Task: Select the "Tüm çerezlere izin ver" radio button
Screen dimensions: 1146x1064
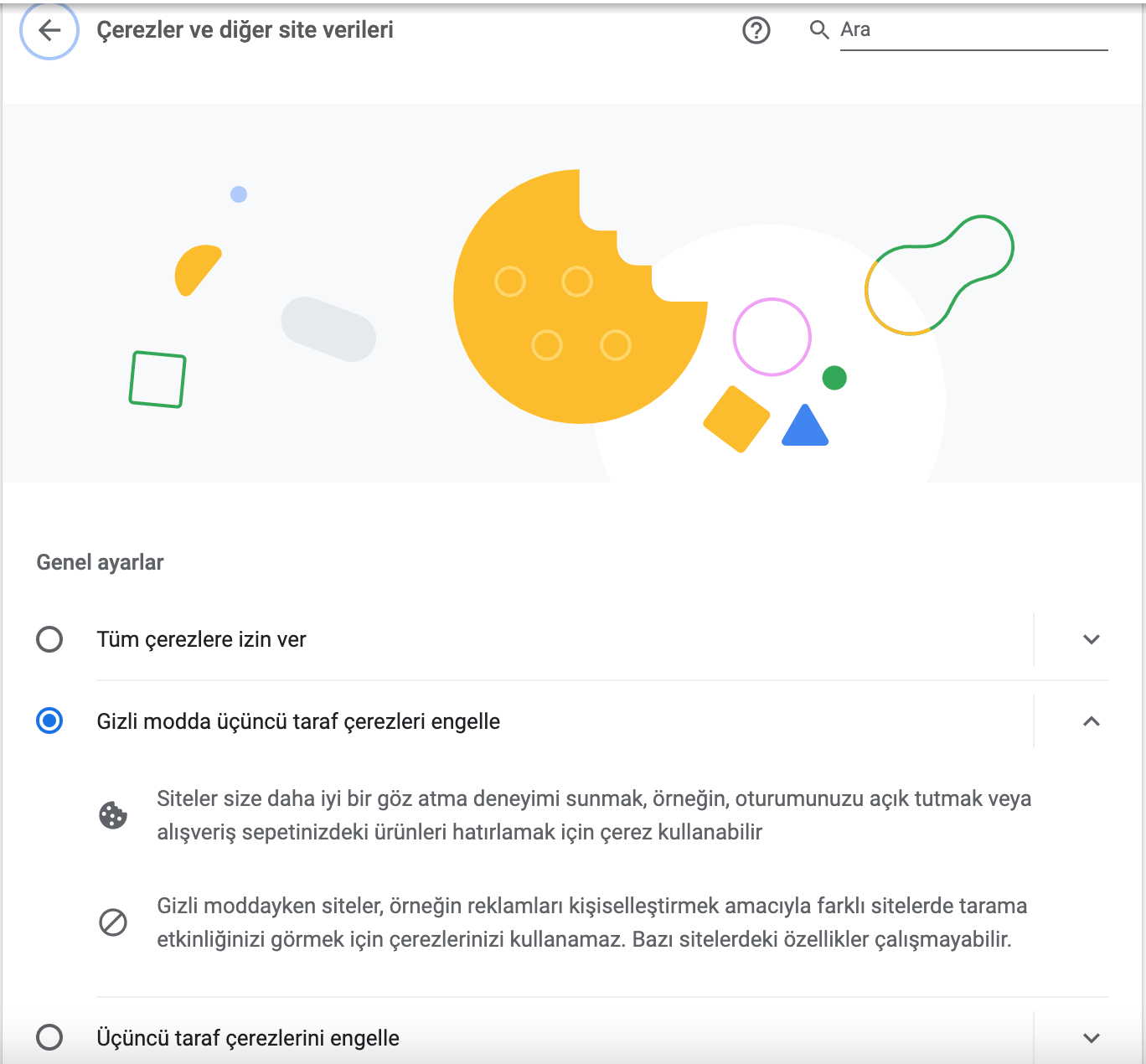Action: tap(49, 639)
